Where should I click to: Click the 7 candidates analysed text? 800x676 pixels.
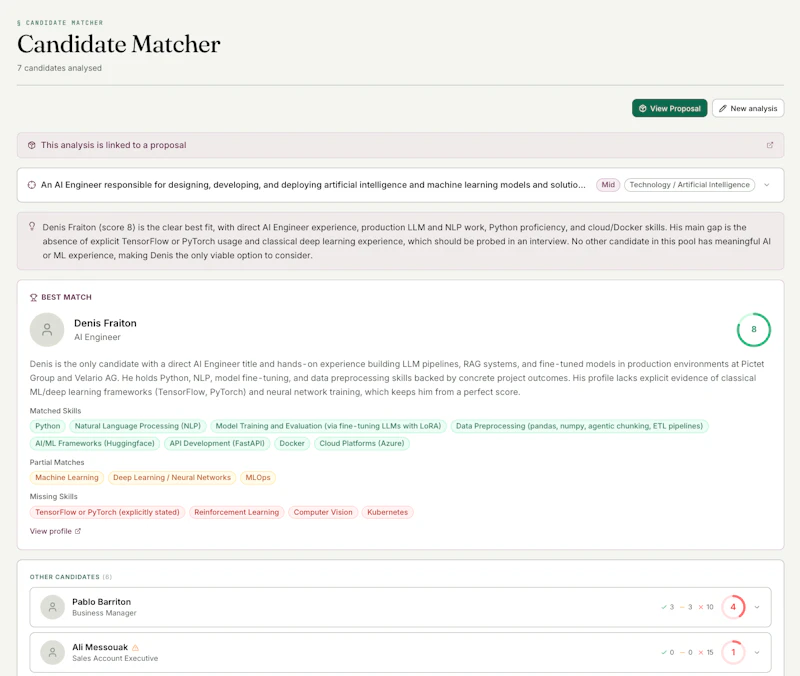[59, 68]
